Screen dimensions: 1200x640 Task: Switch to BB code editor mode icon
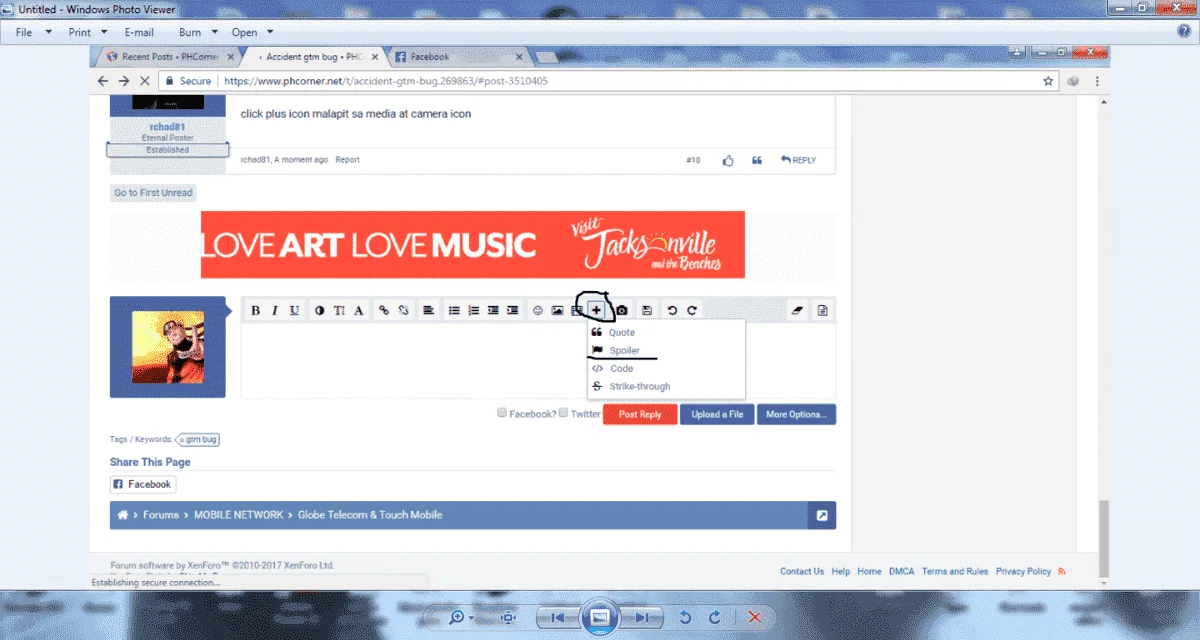coord(822,311)
